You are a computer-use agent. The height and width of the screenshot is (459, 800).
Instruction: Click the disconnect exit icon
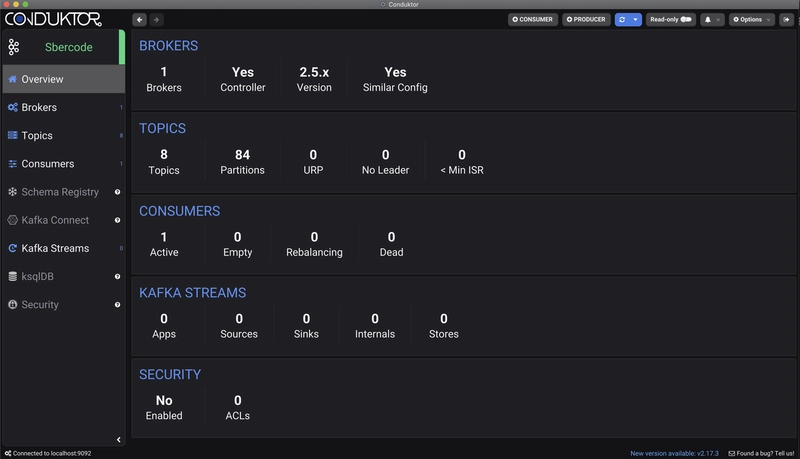(786, 19)
